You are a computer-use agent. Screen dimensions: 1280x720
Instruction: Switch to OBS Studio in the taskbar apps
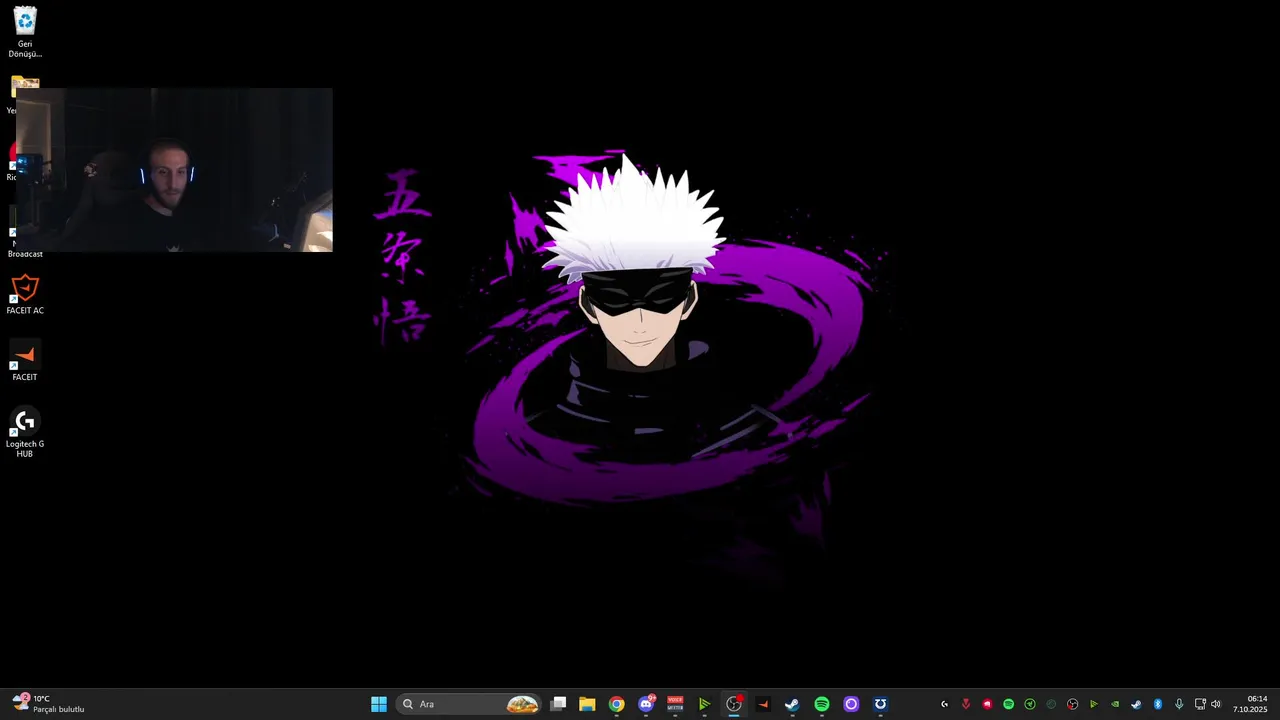(734, 704)
